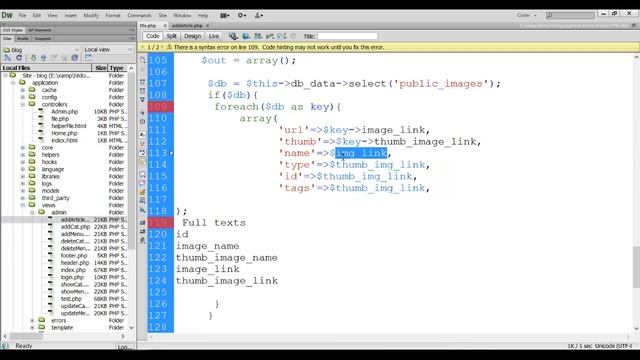Expand the helpers folder
Viewport: 640px width, 360px height.
pos(23,155)
